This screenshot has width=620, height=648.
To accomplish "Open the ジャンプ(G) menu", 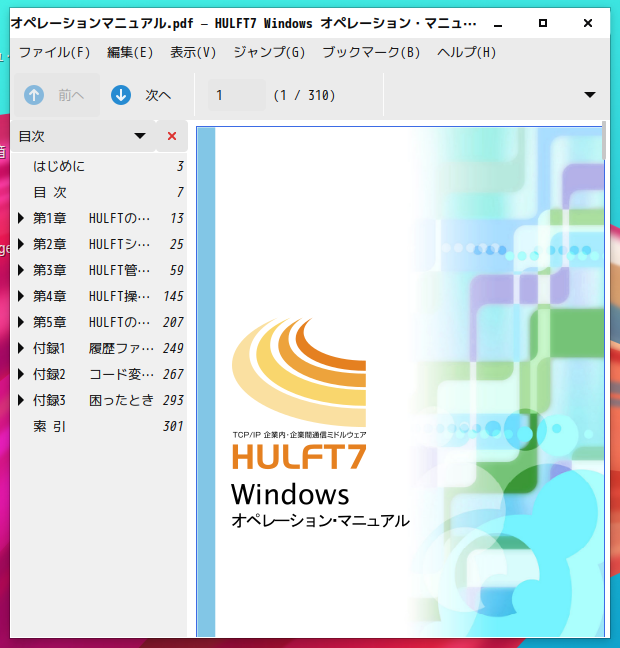I will 269,52.
